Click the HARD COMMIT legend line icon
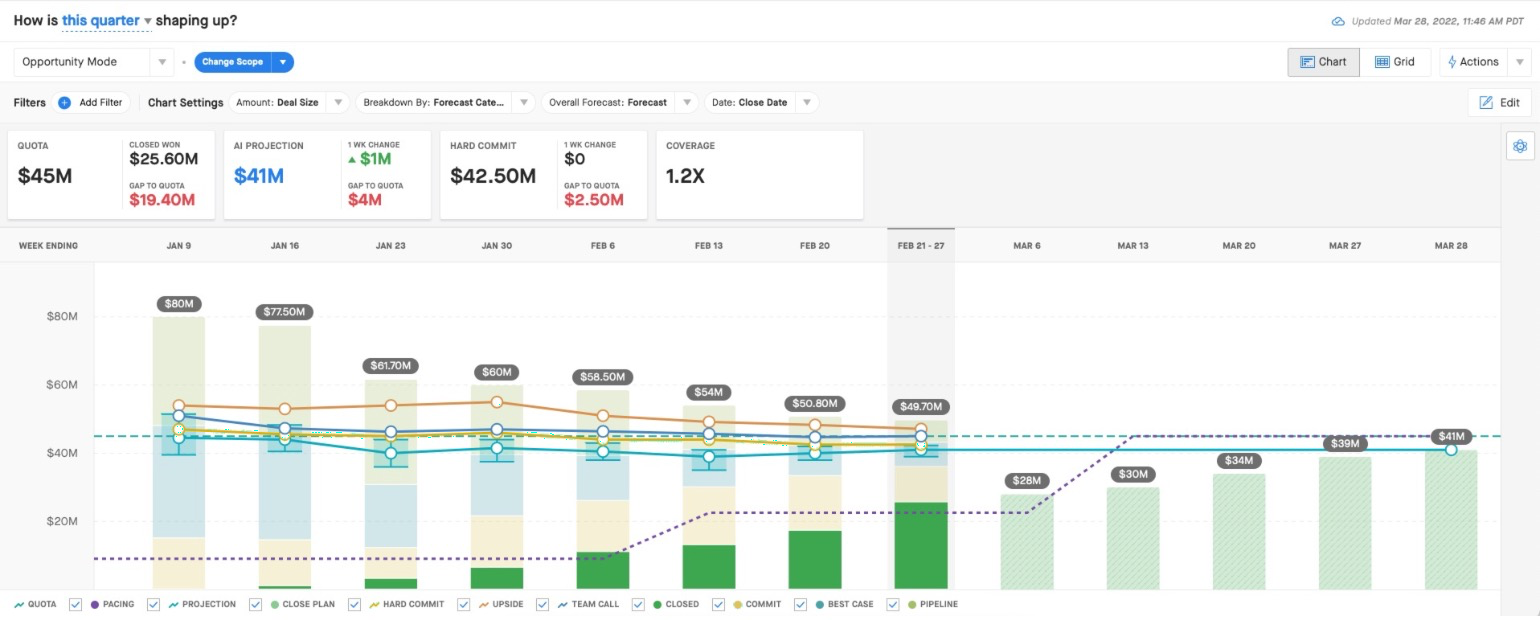1540x620 pixels. 374,604
